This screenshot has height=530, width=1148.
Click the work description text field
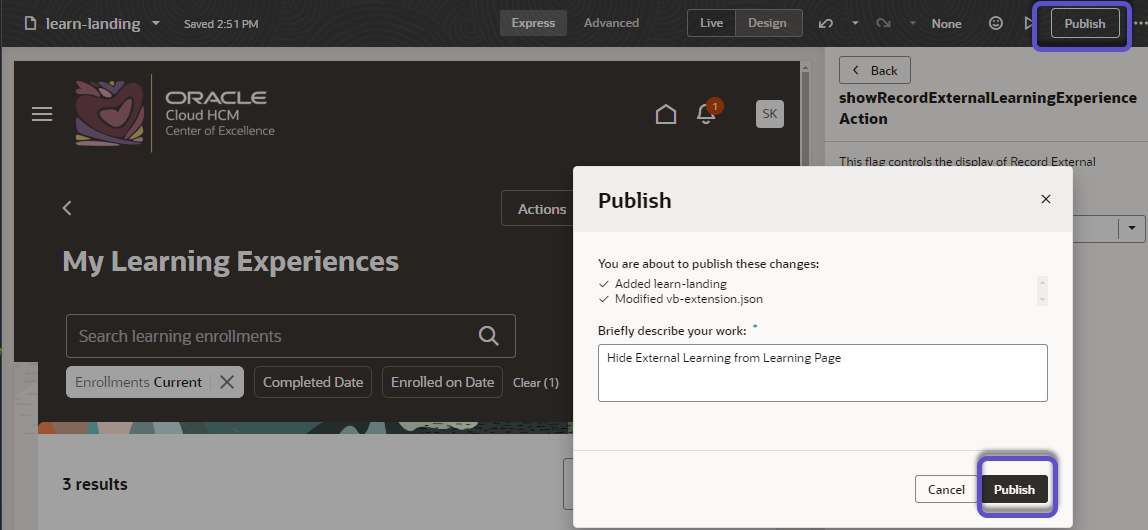click(822, 373)
